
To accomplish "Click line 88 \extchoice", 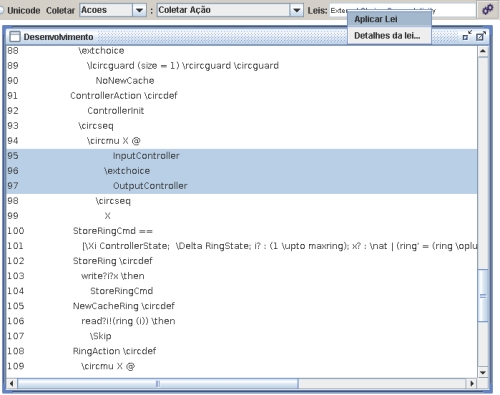I will [101, 51].
